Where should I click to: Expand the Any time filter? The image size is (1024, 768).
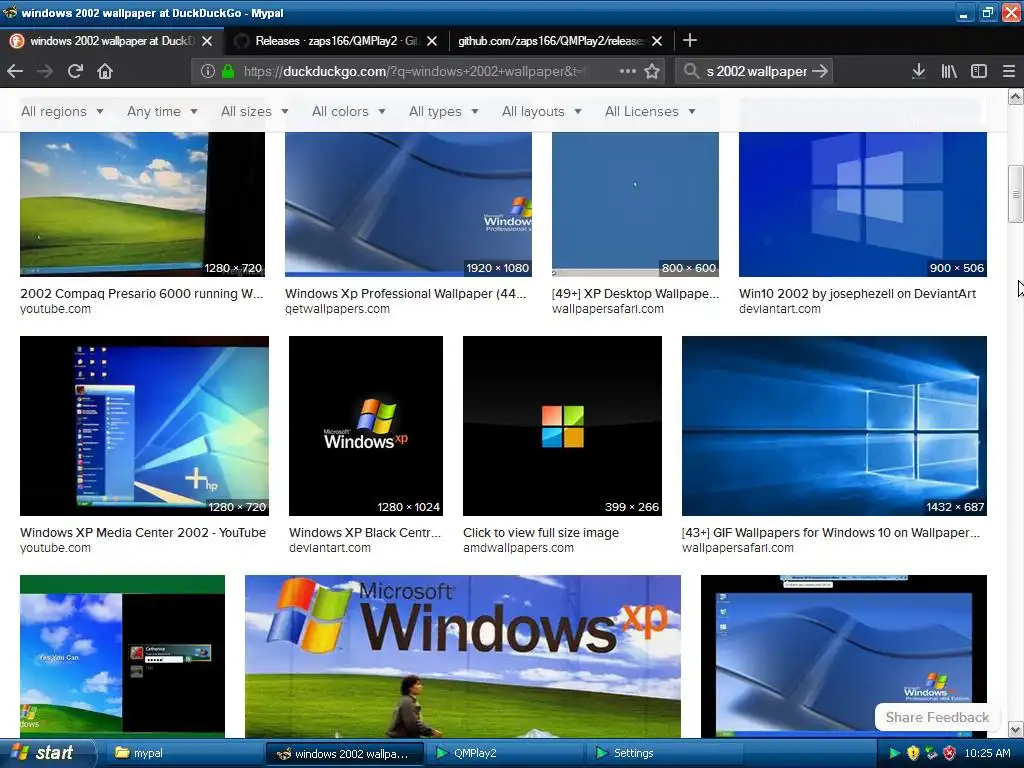pyautogui.click(x=162, y=112)
